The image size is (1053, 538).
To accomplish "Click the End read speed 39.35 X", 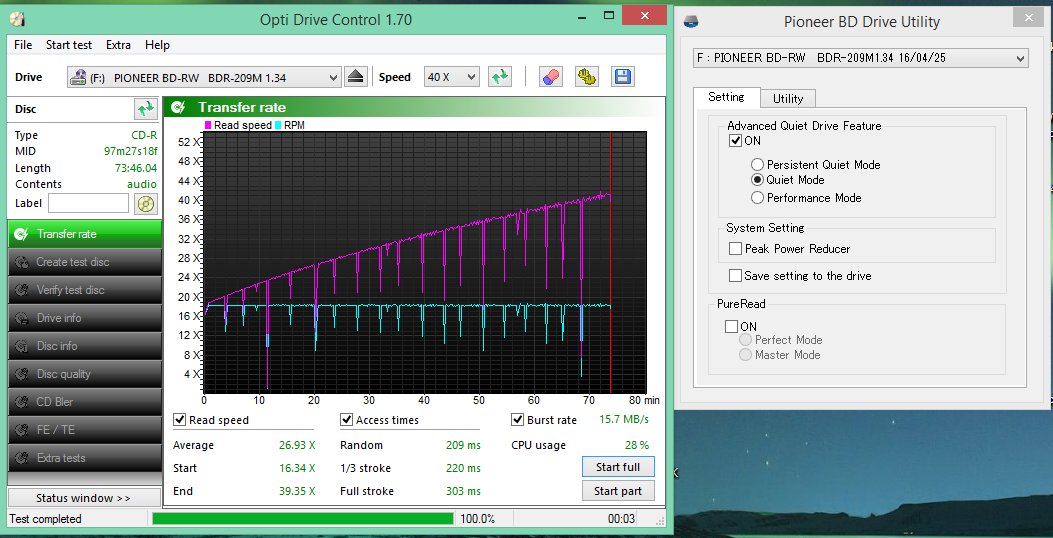I will (297, 491).
